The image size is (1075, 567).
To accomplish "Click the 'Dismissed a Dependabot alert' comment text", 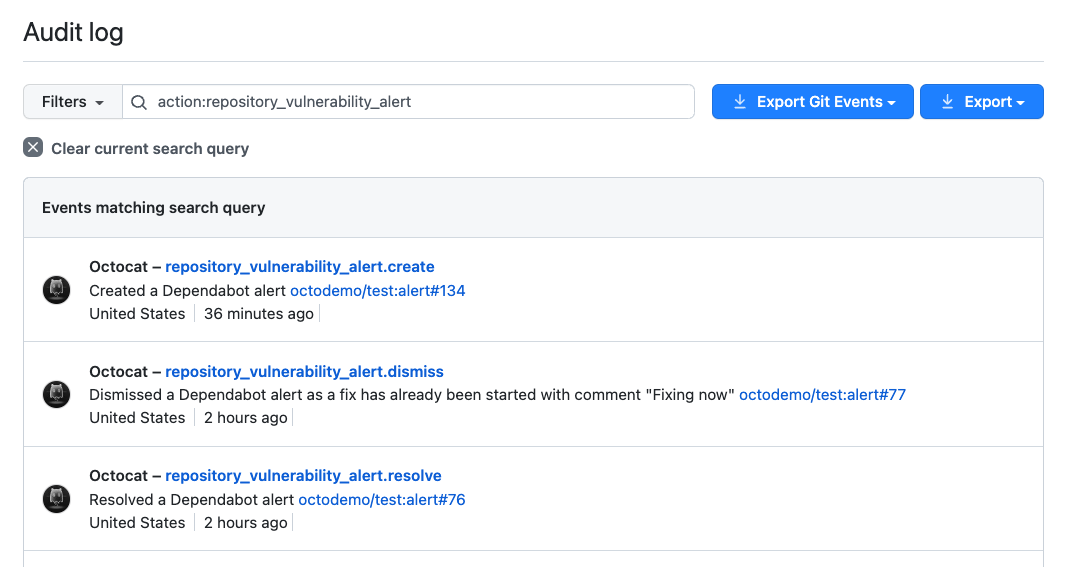I will tap(411, 395).
